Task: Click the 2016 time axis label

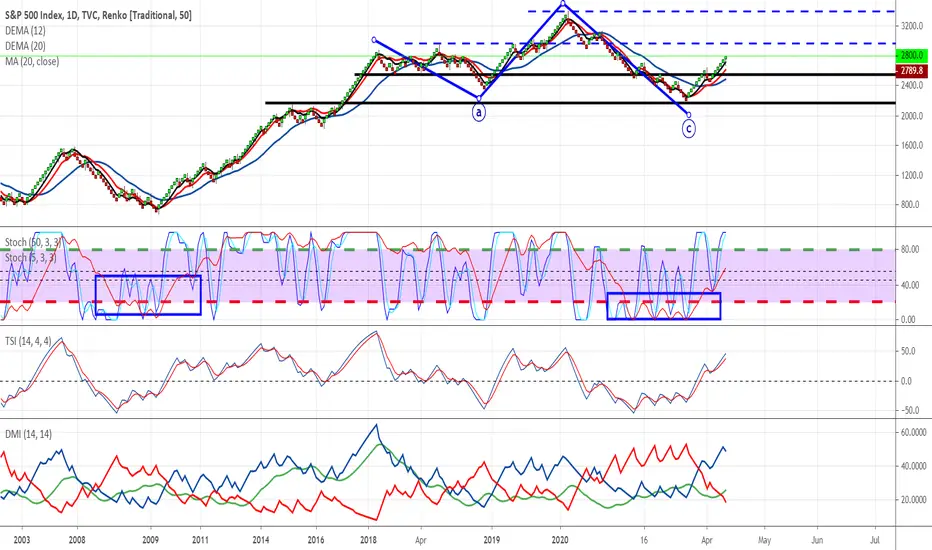Action: [x=316, y=540]
